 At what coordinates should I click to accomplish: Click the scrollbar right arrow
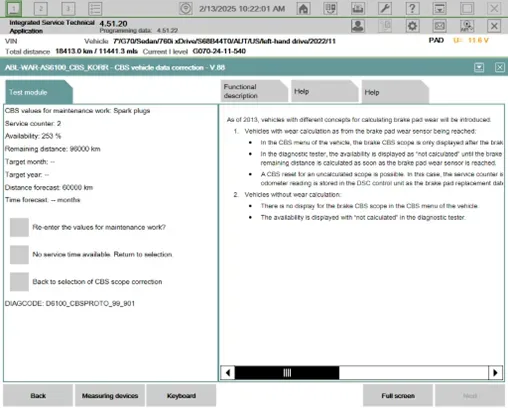(495, 373)
